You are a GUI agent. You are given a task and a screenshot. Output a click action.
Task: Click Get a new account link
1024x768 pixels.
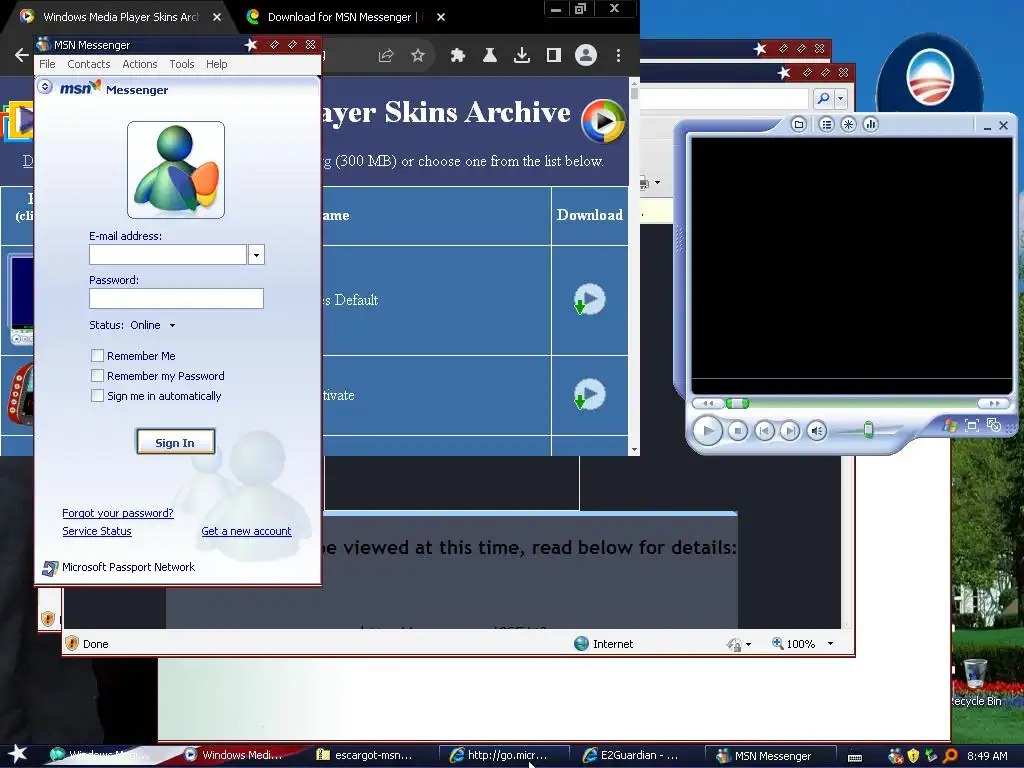[x=246, y=531]
